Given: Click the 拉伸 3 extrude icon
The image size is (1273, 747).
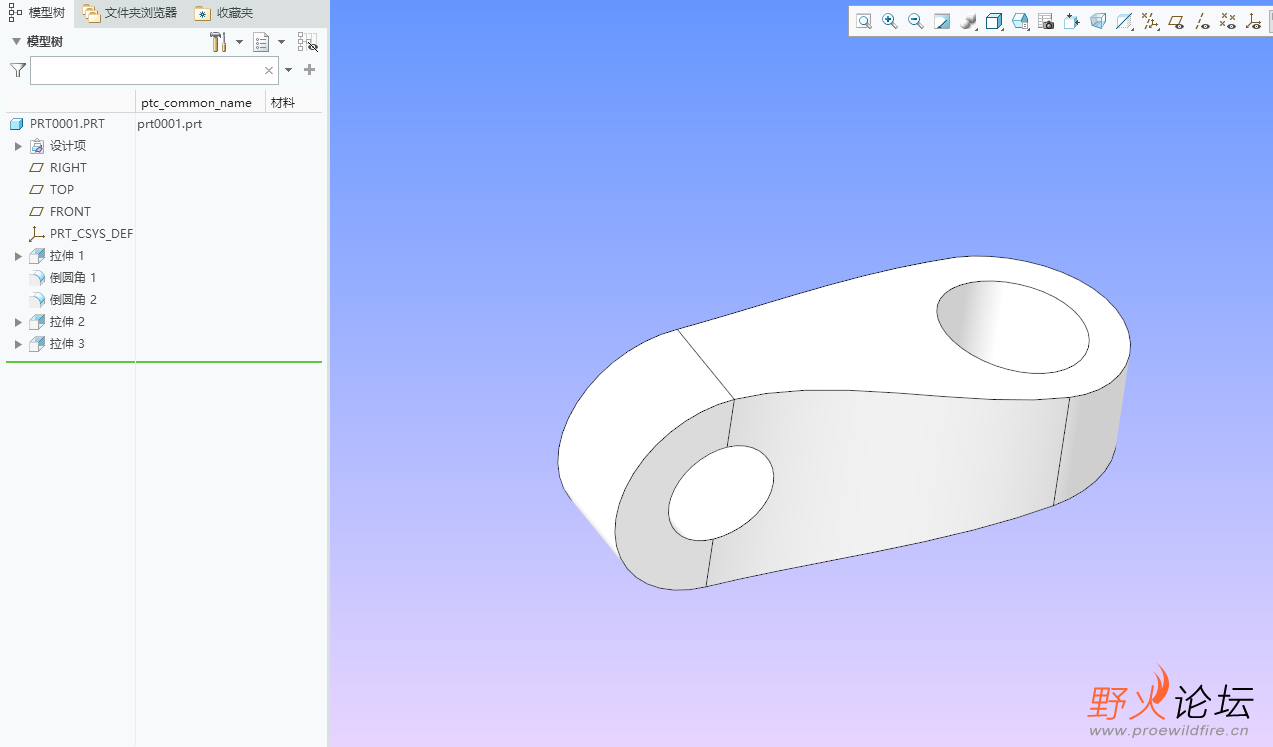Looking at the screenshot, I should pyautogui.click(x=37, y=344).
